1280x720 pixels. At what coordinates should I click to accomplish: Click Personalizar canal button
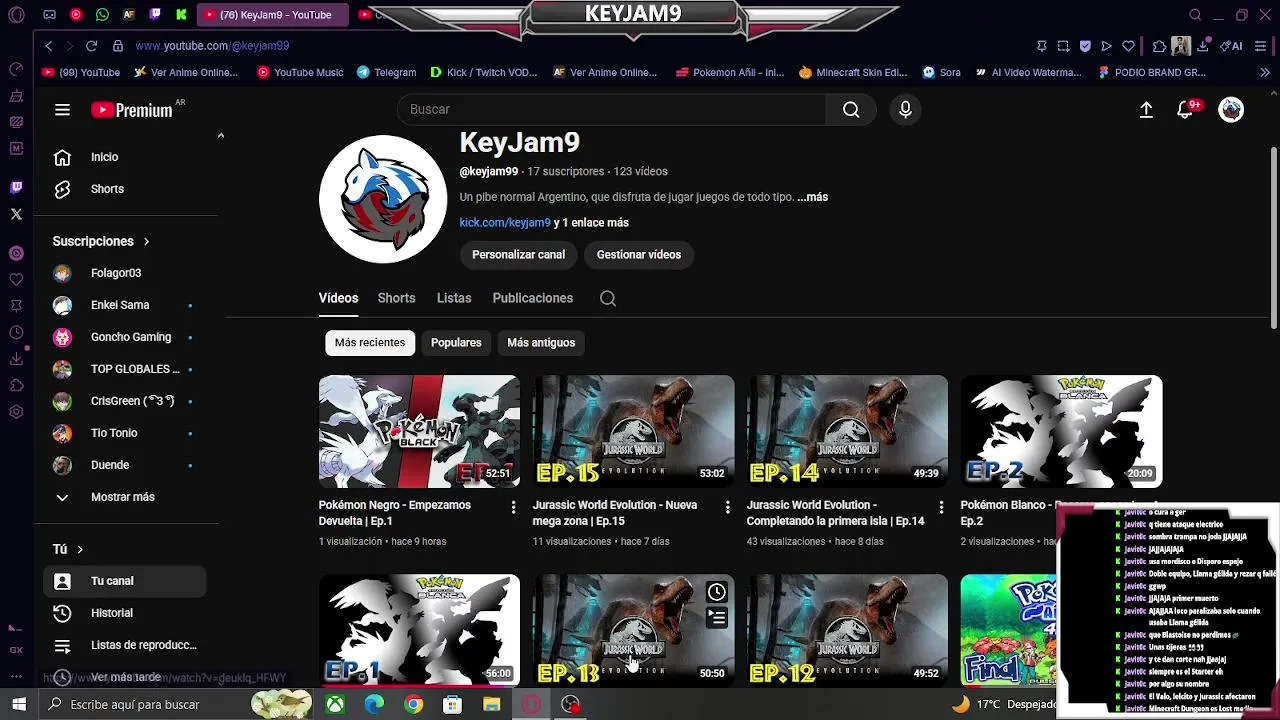coord(518,255)
